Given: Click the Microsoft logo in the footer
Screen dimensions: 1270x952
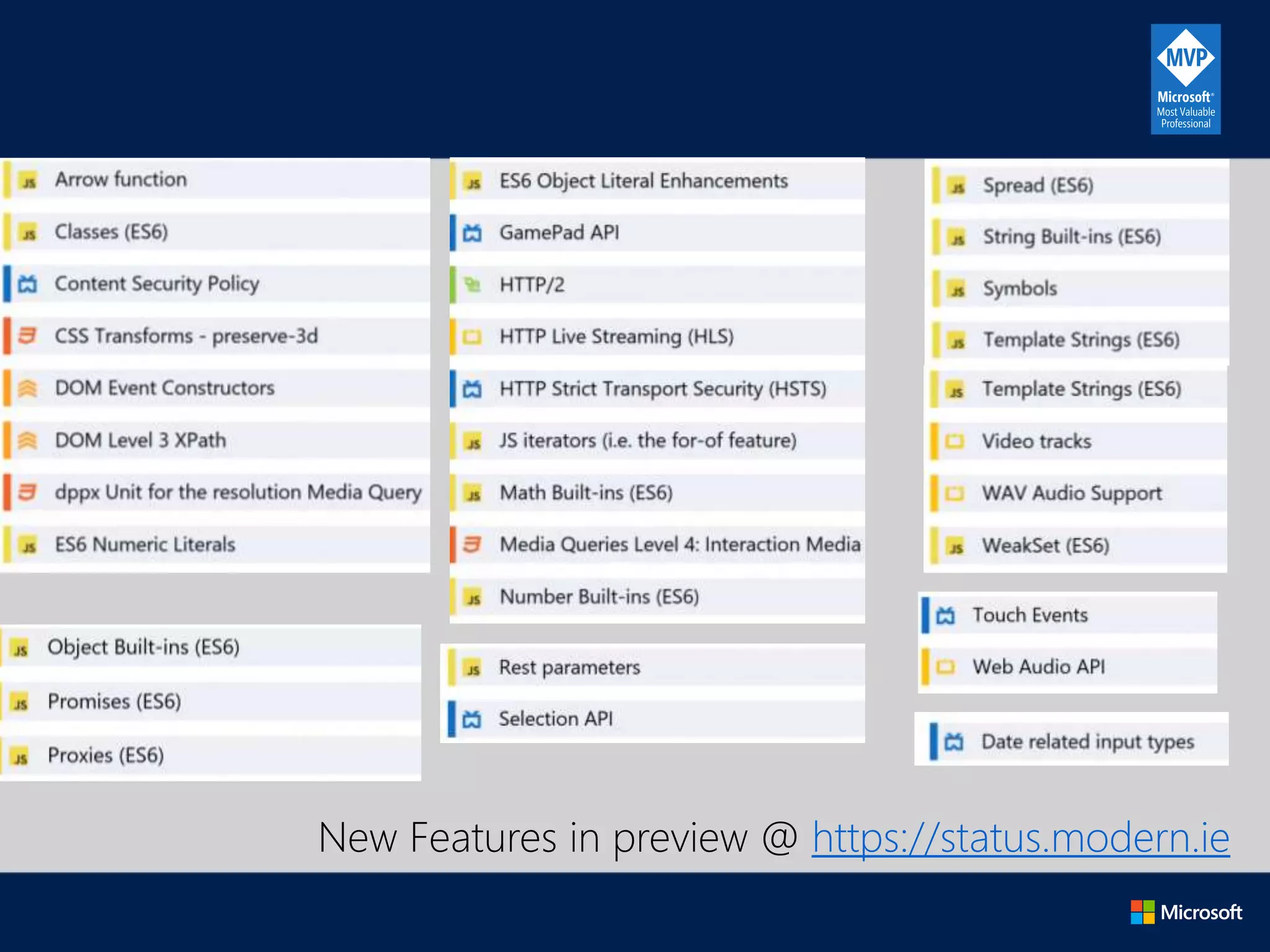Looking at the screenshot, I should [1186, 912].
